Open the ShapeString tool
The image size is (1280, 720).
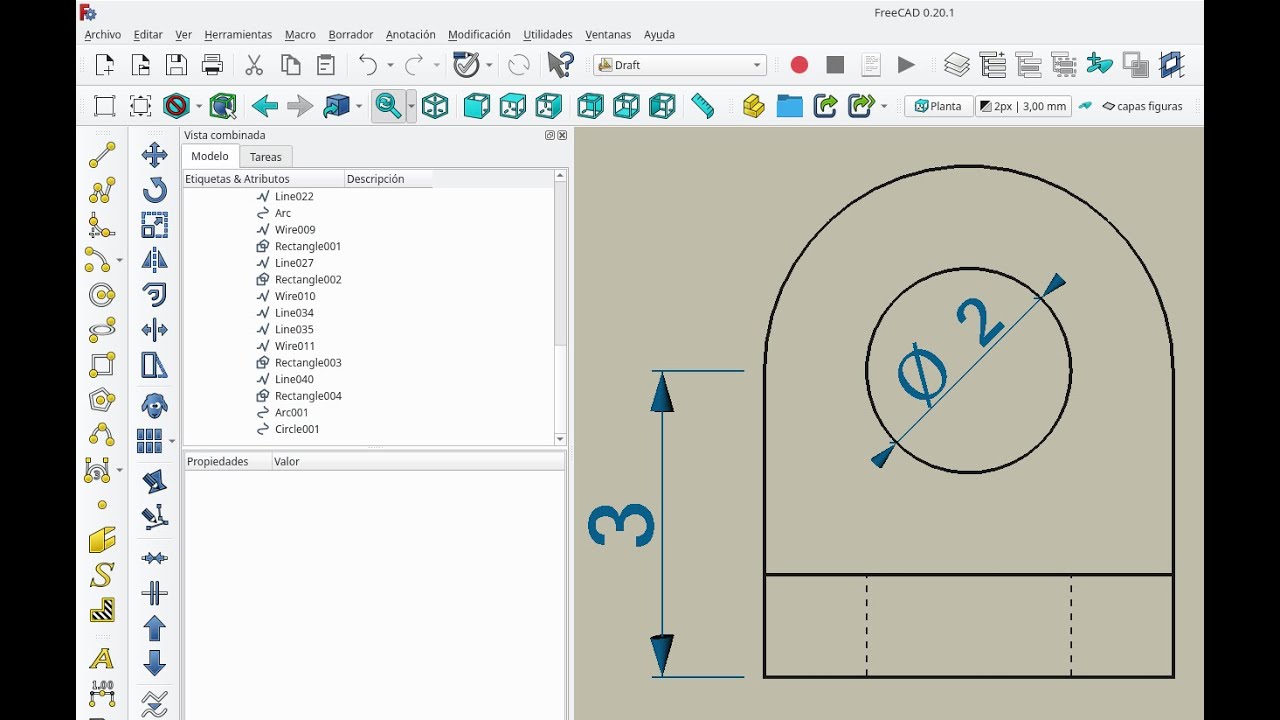pyautogui.click(x=102, y=575)
